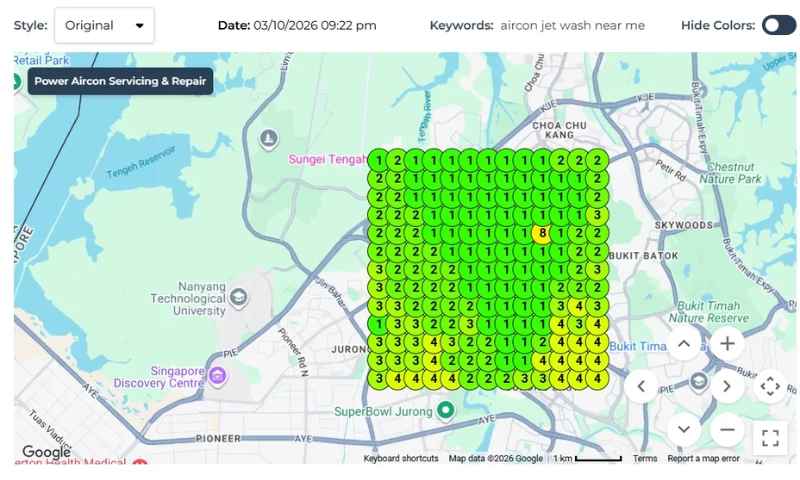
Task: Click the SuperBowl Jurong green marker icon
Action: point(446,410)
